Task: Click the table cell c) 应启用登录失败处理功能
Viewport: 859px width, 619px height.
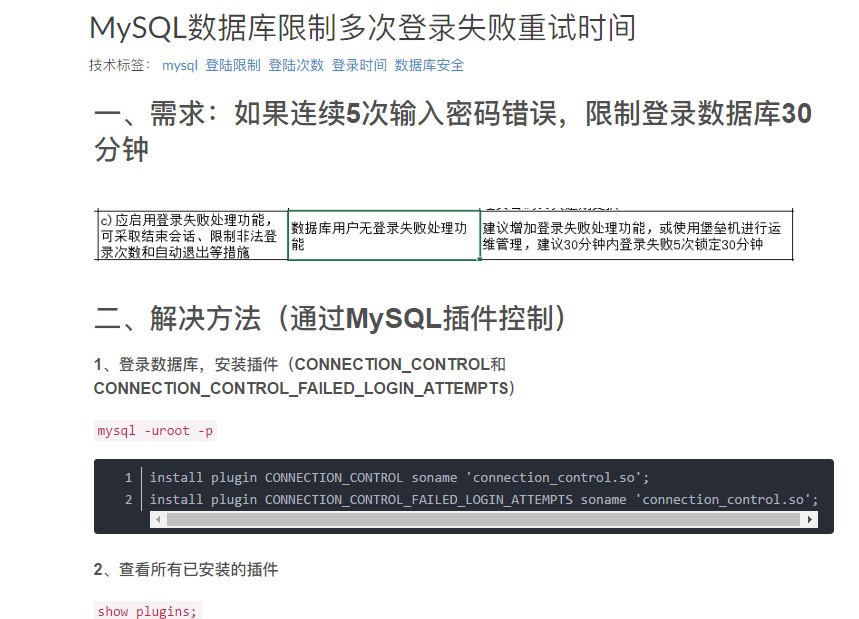Action: 192,236
